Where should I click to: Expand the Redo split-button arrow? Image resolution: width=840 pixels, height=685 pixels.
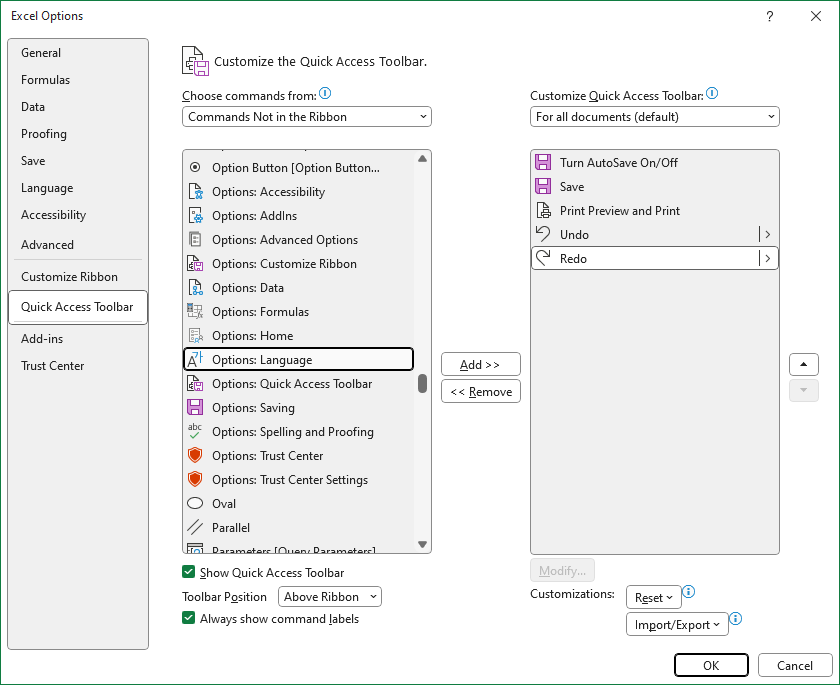(768, 259)
